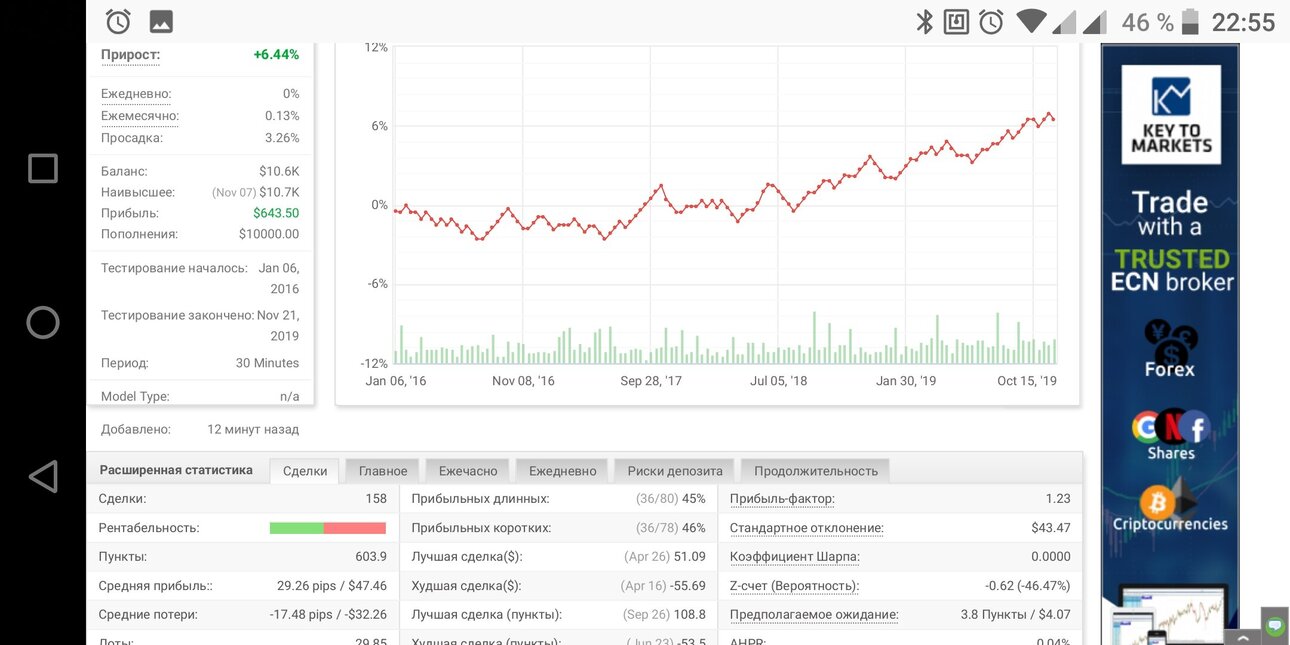Open the Ежедневно tab in extended statistics
1290x645 pixels.
(x=562, y=471)
